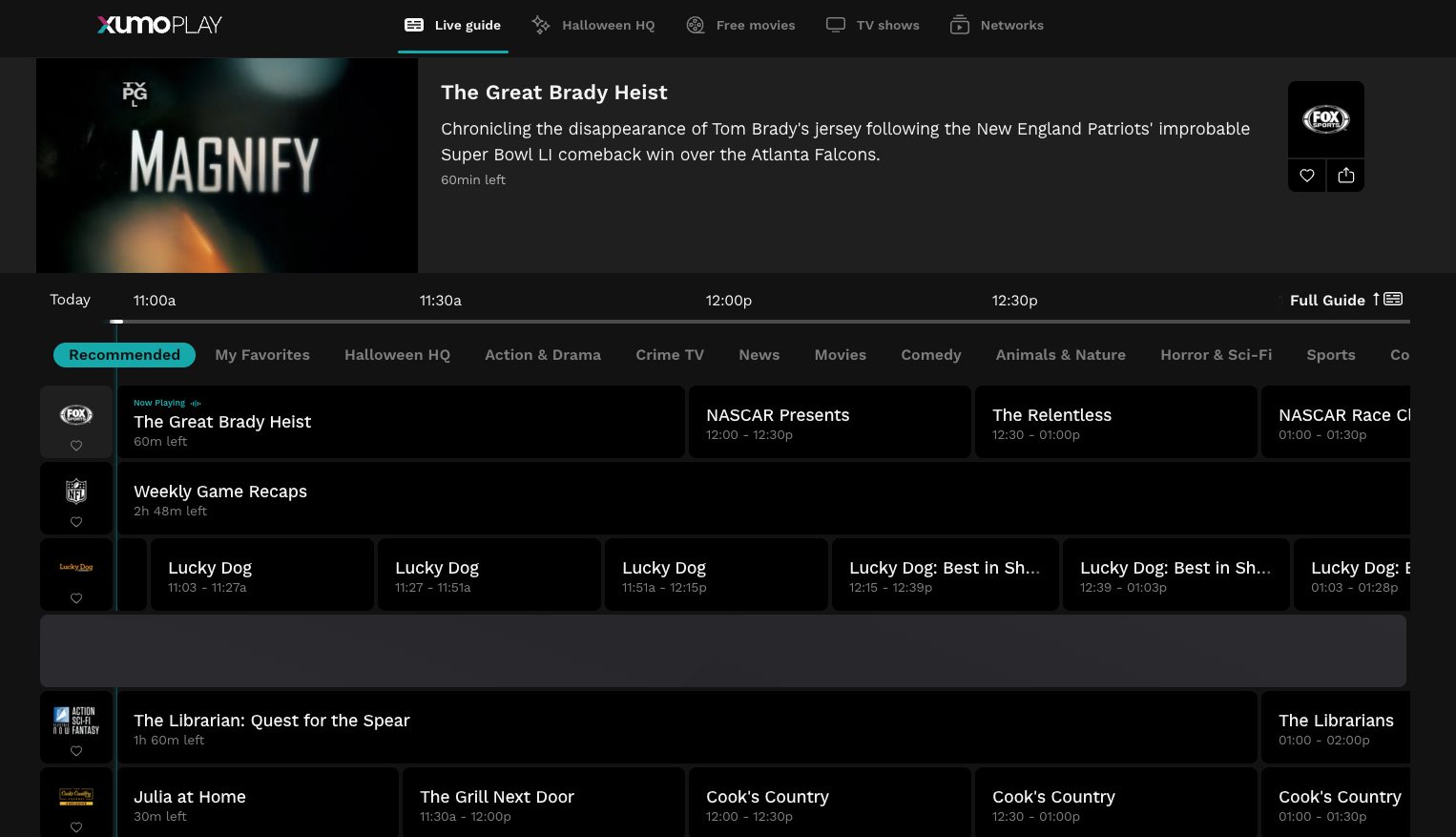
Task: Open NASCAR Presents program at 12:00
Action: click(x=828, y=423)
